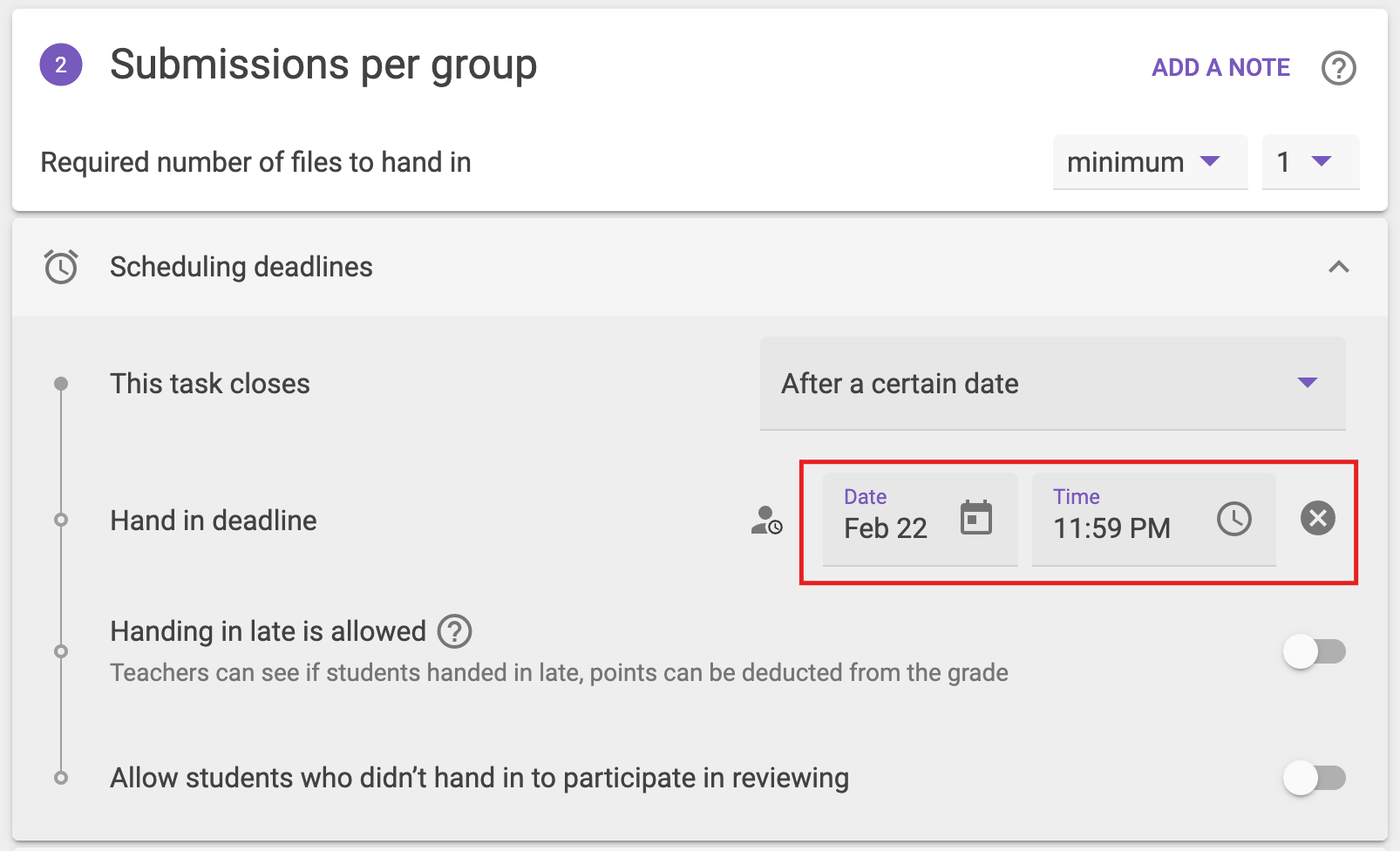Click the 11:59 PM time value
Viewport: 1400px width, 851px height.
[x=1111, y=528]
